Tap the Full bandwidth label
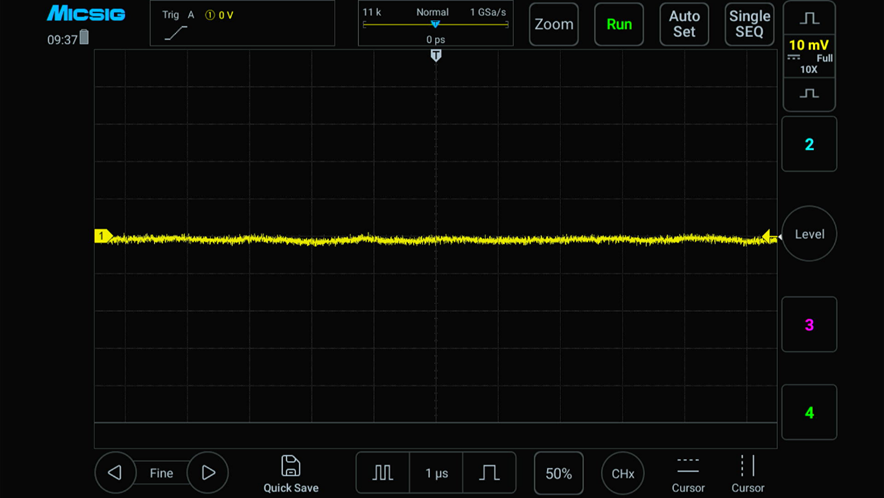Image resolution: width=884 pixels, height=498 pixels. point(824,58)
